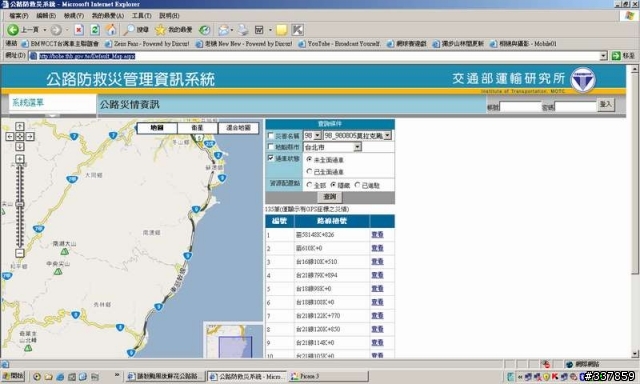Open the 工具(T) menu
640x384 pixels.
(141, 16)
